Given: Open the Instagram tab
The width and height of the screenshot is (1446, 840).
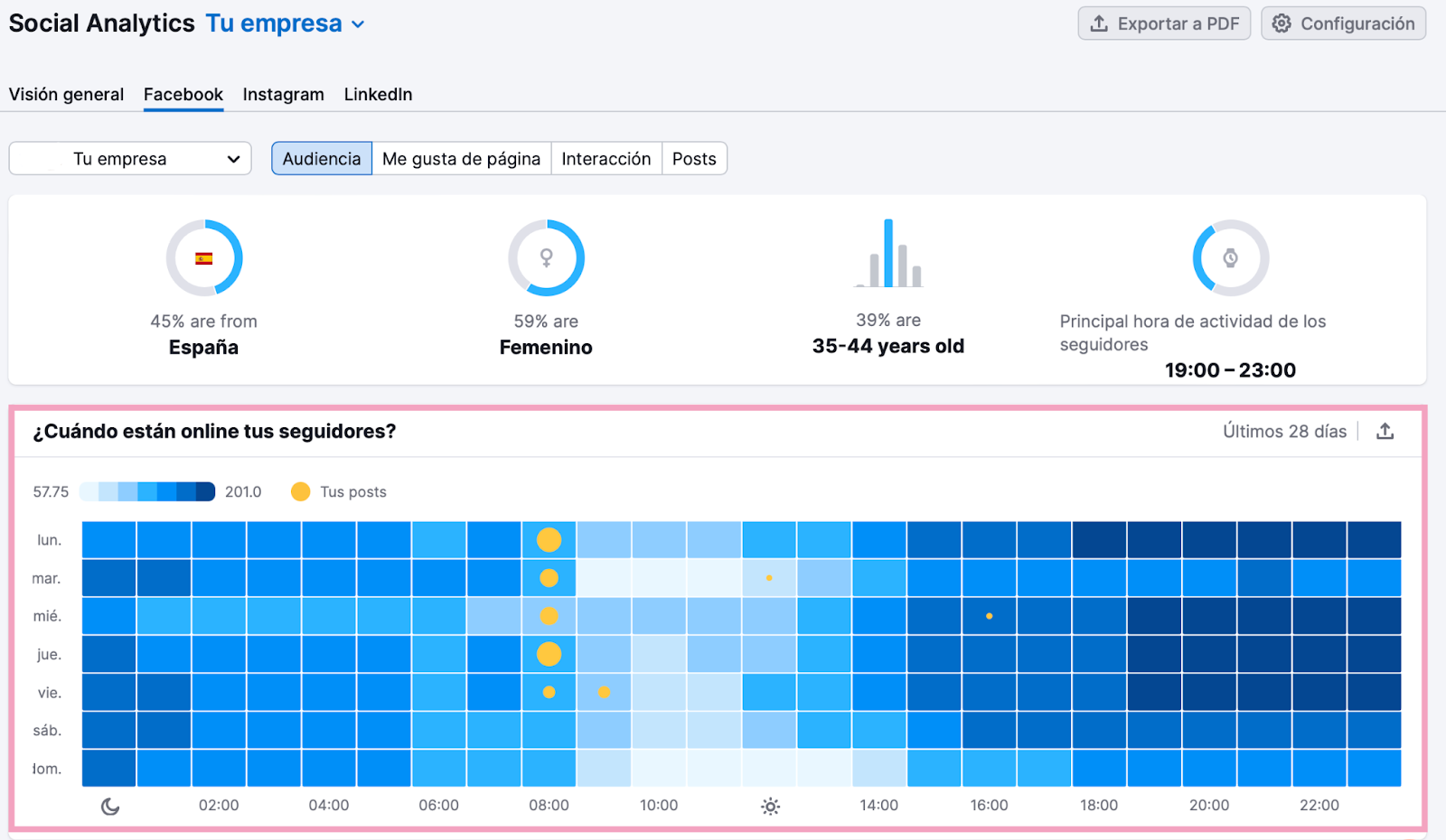Looking at the screenshot, I should pyautogui.click(x=283, y=94).
